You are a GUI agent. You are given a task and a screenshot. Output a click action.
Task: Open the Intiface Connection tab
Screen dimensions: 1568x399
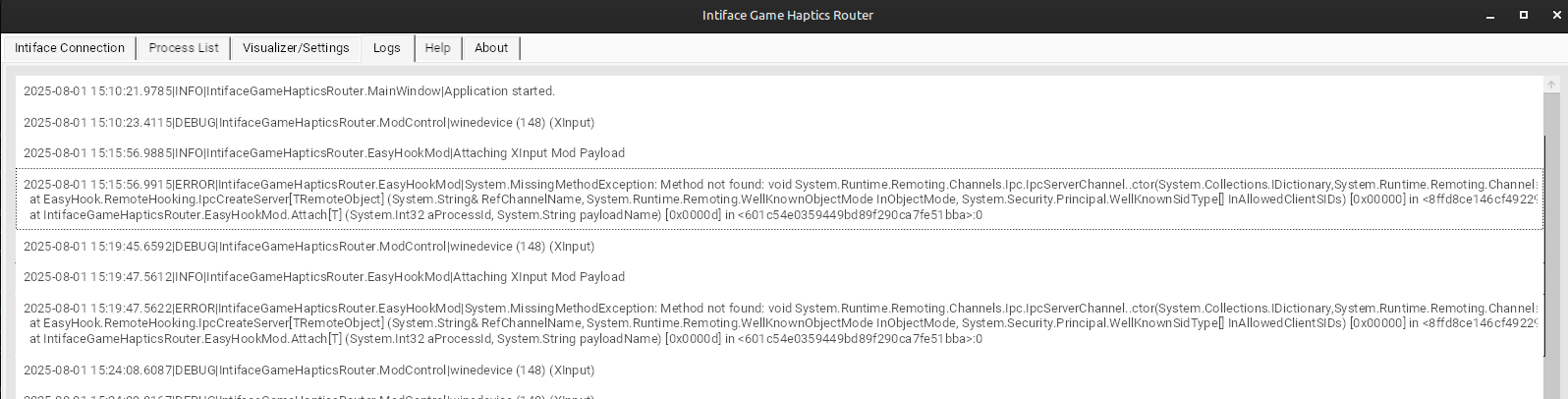pos(70,48)
